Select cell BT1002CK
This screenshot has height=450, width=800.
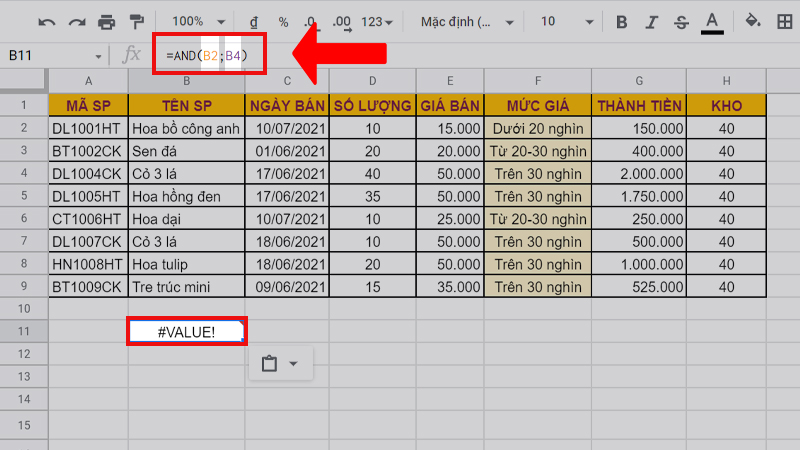pyautogui.click(x=88, y=151)
